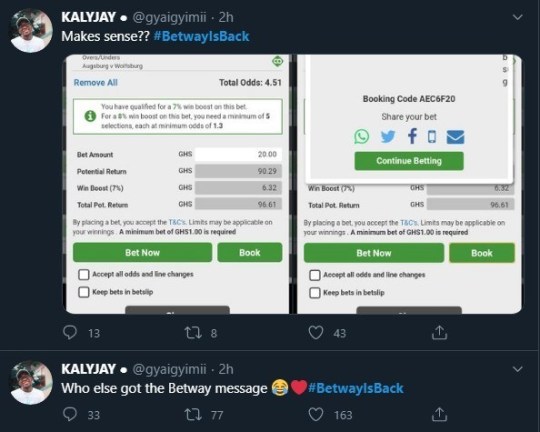The height and width of the screenshot is (432, 540).
Task: Click the Remove All link
Action: click(96, 83)
